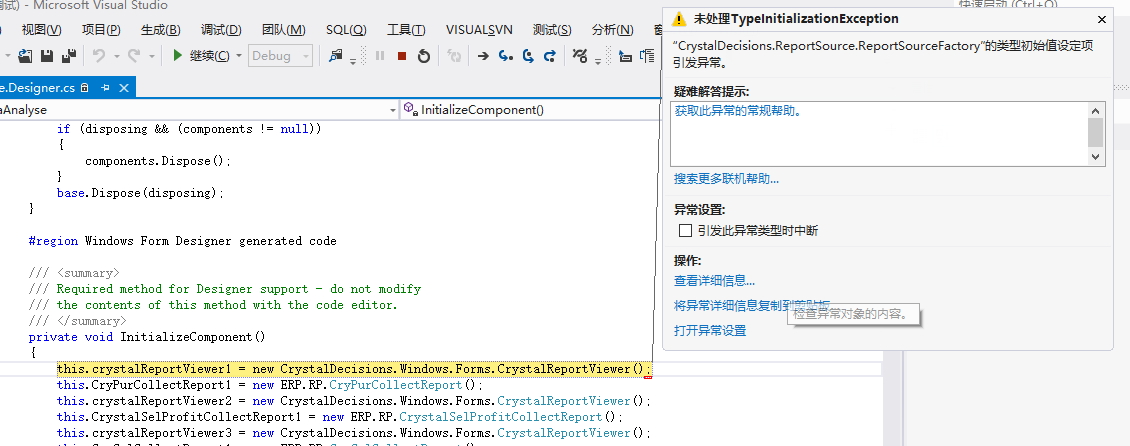Viewport: 1130px width, 446px height.
Task: Click '#region Windows Form Designer generated code' line
Action: 182,241
